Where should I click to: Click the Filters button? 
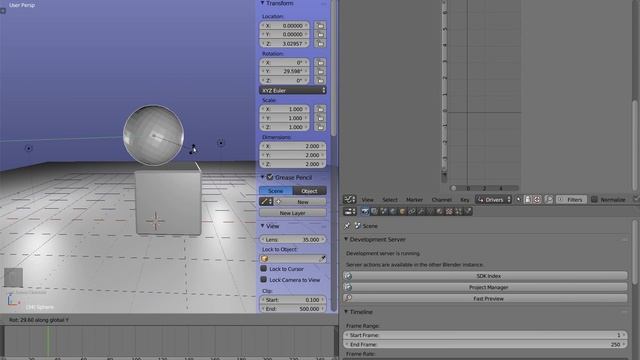[570, 200]
